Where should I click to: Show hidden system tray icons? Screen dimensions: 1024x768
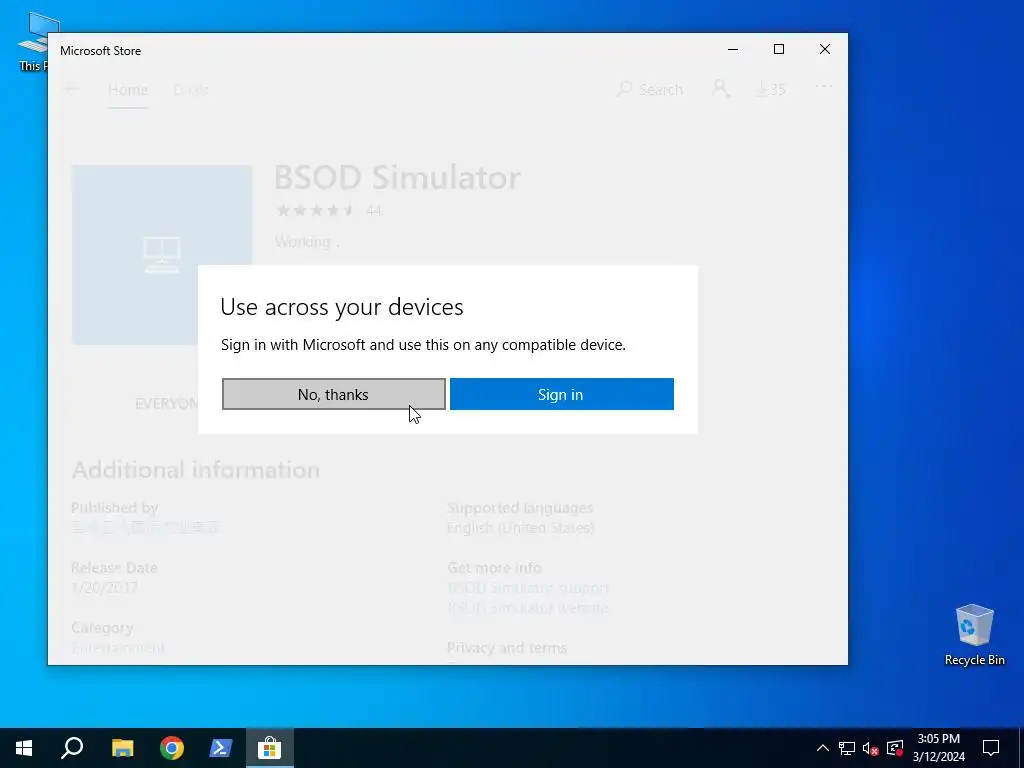[823, 748]
